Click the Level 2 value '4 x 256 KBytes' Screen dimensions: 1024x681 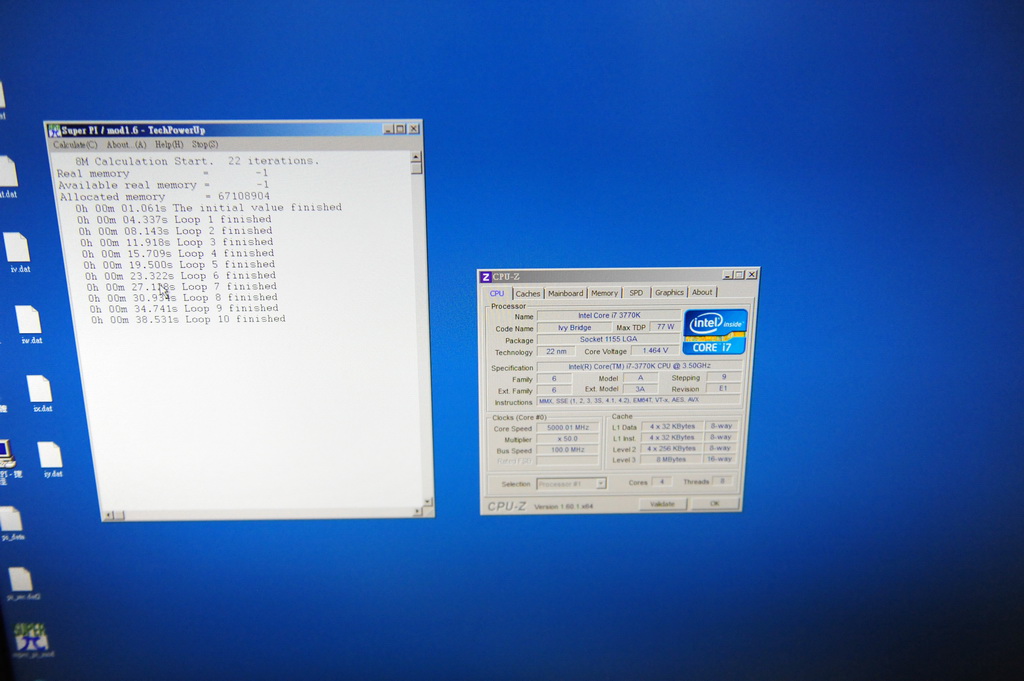(671, 449)
